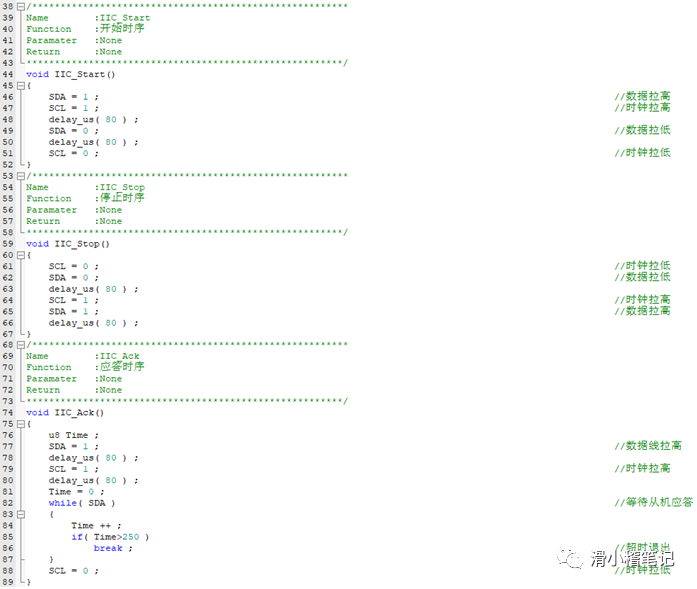697x589 pixels.
Task: Collapse the IIC_Start body fold at line 45
Action: tap(20, 86)
